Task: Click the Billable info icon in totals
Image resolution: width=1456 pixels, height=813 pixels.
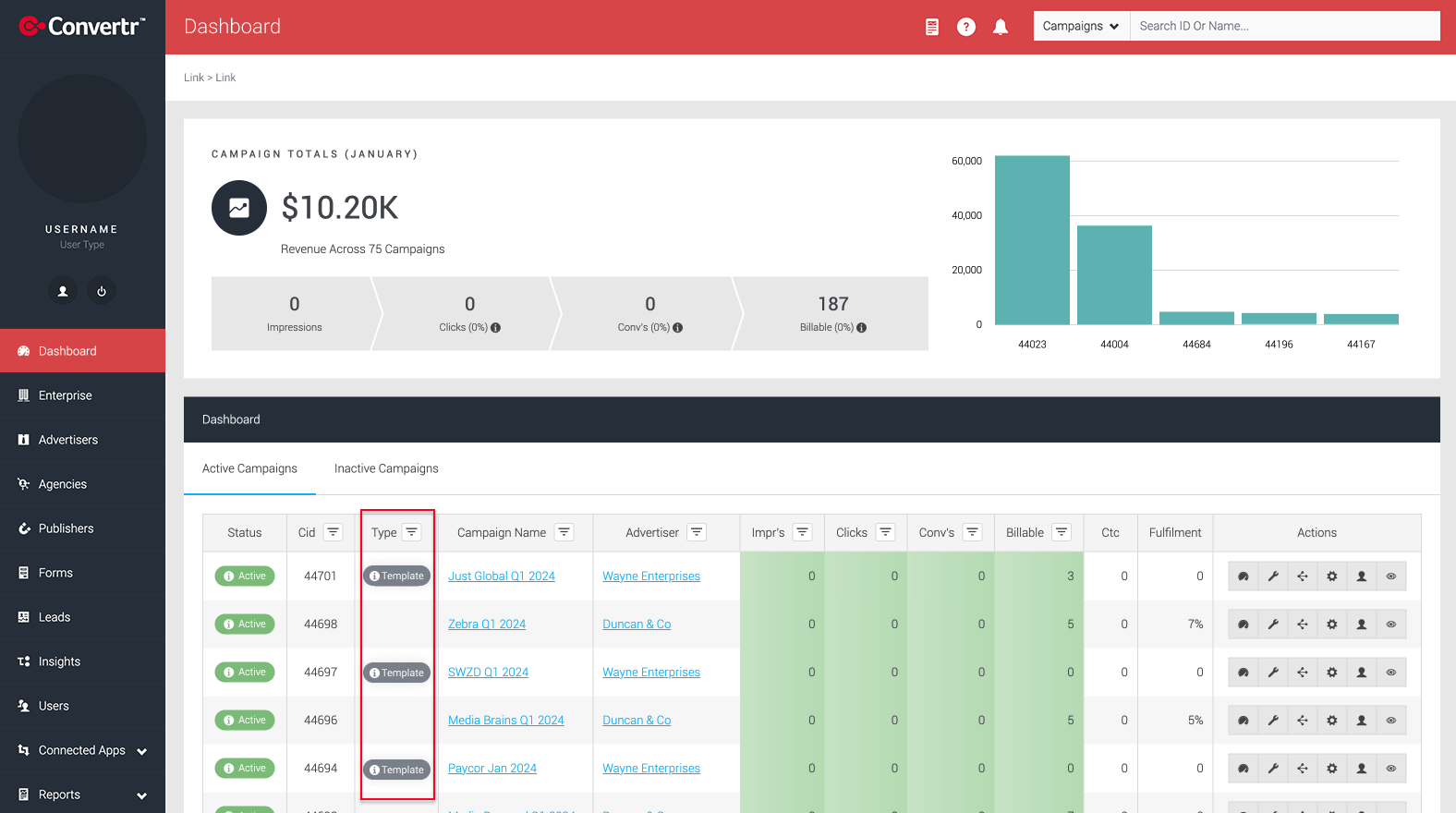Action: coord(862,327)
